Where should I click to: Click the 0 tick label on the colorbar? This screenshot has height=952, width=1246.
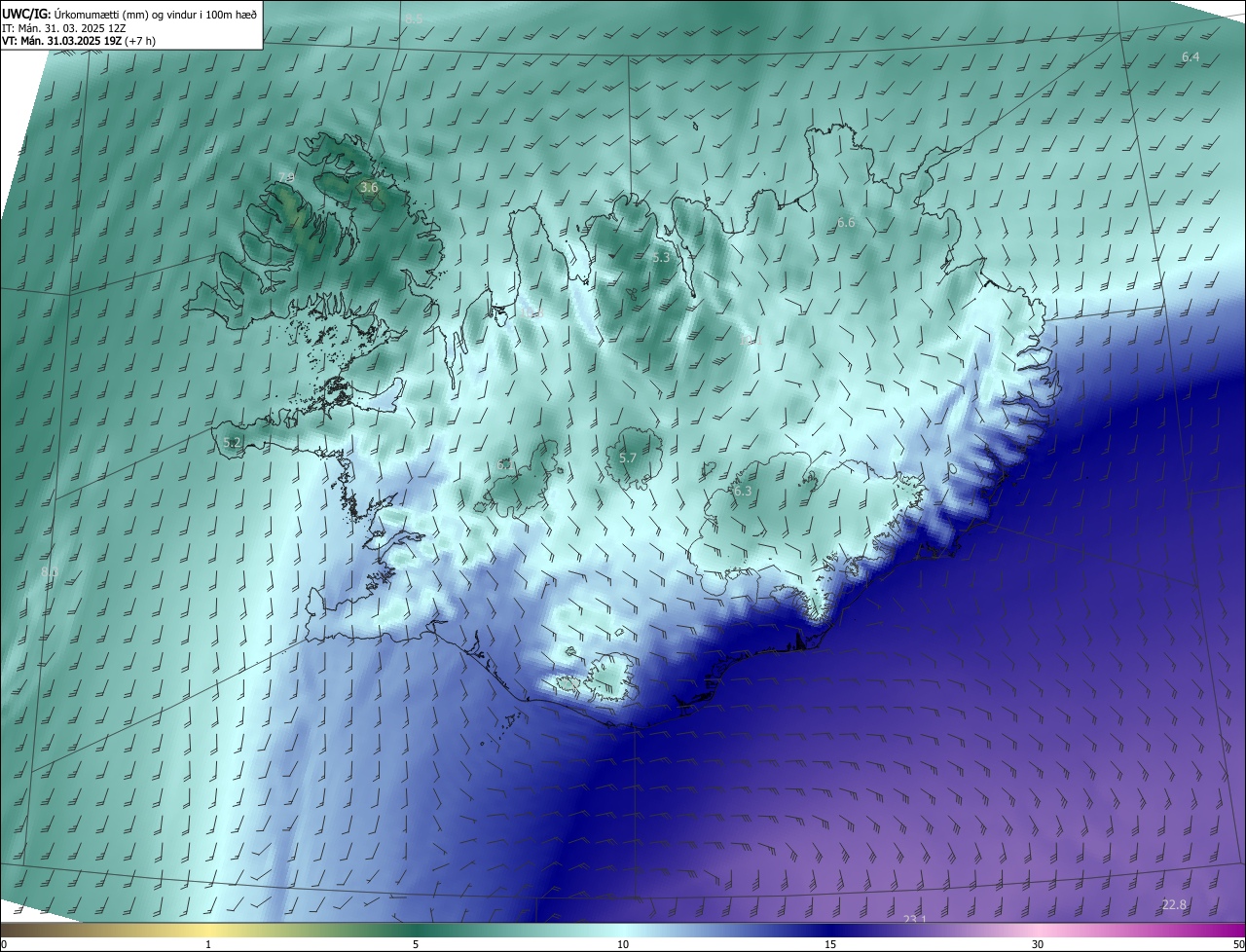coord(4,944)
